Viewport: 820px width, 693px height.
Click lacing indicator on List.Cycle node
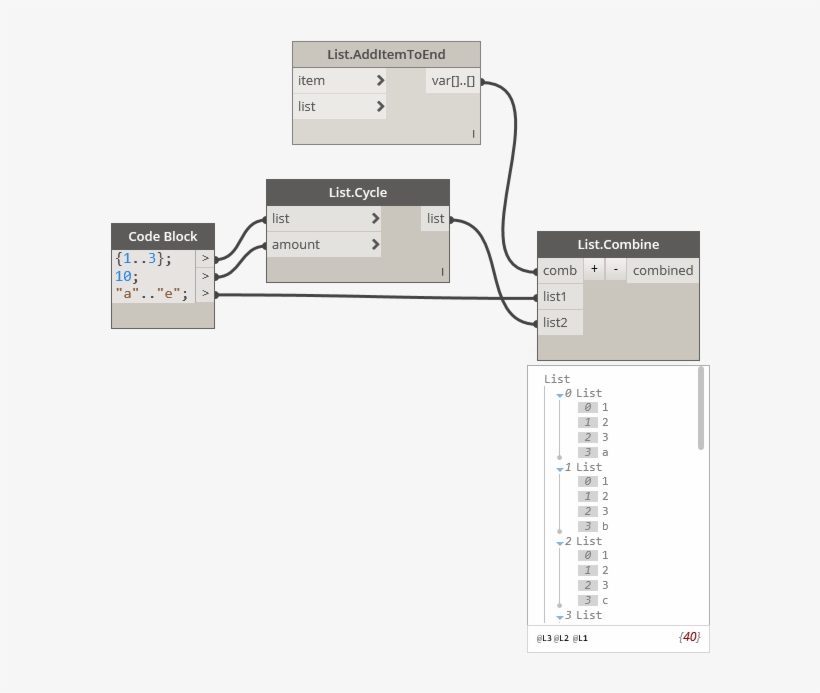[x=441, y=272]
